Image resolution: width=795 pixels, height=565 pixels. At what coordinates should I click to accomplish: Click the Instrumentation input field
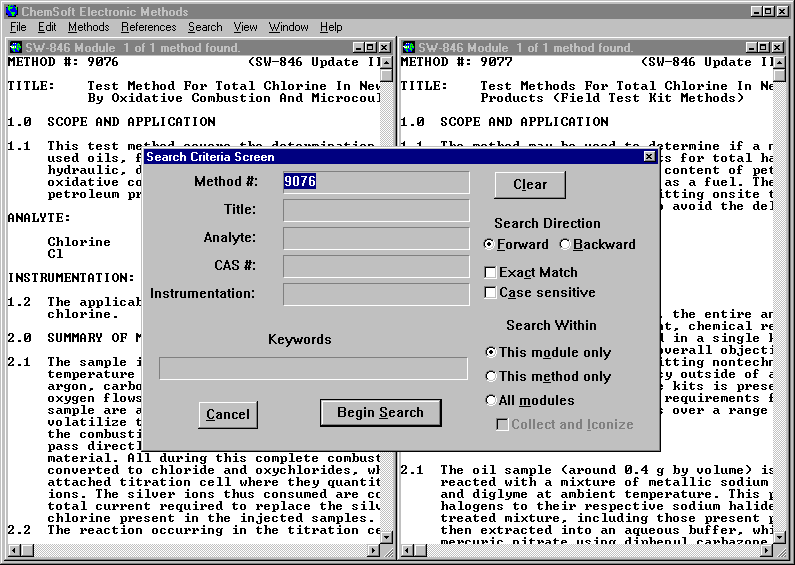pyautogui.click(x=376, y=294)
